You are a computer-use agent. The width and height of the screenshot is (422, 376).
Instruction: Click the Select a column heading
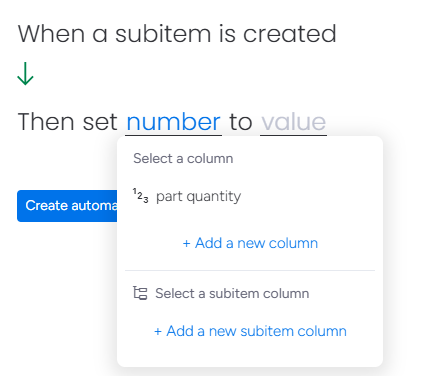click(183, 158)
